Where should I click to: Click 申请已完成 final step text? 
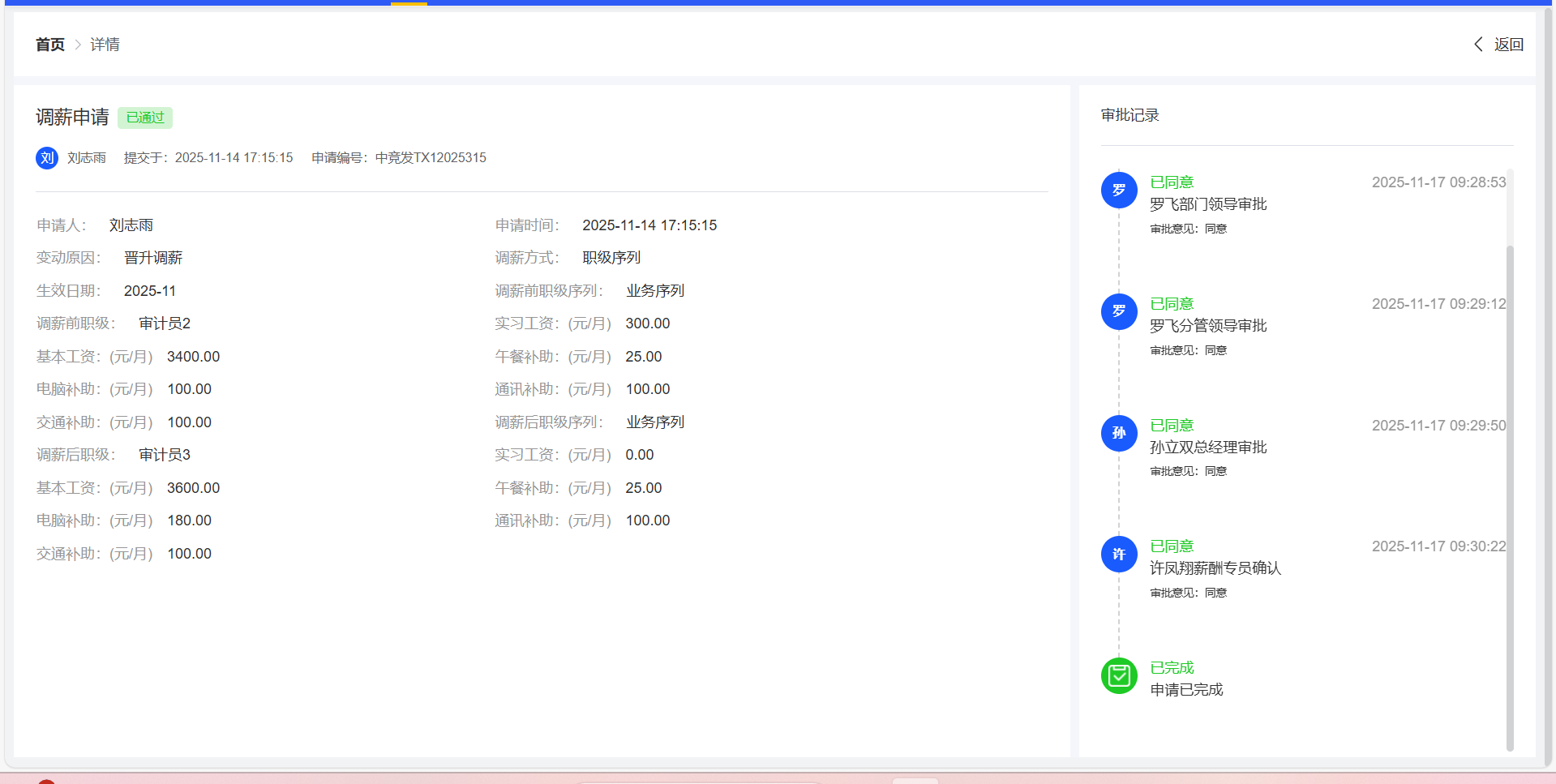coord(1186,690)
